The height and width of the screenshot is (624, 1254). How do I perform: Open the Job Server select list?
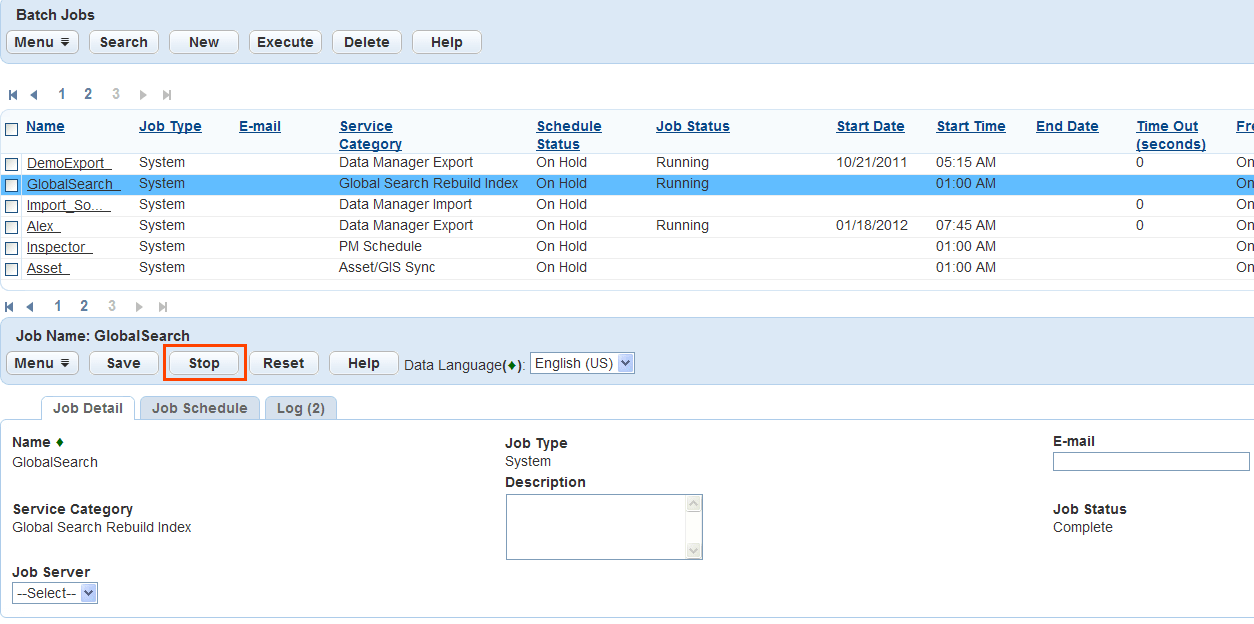click(88, 594)
